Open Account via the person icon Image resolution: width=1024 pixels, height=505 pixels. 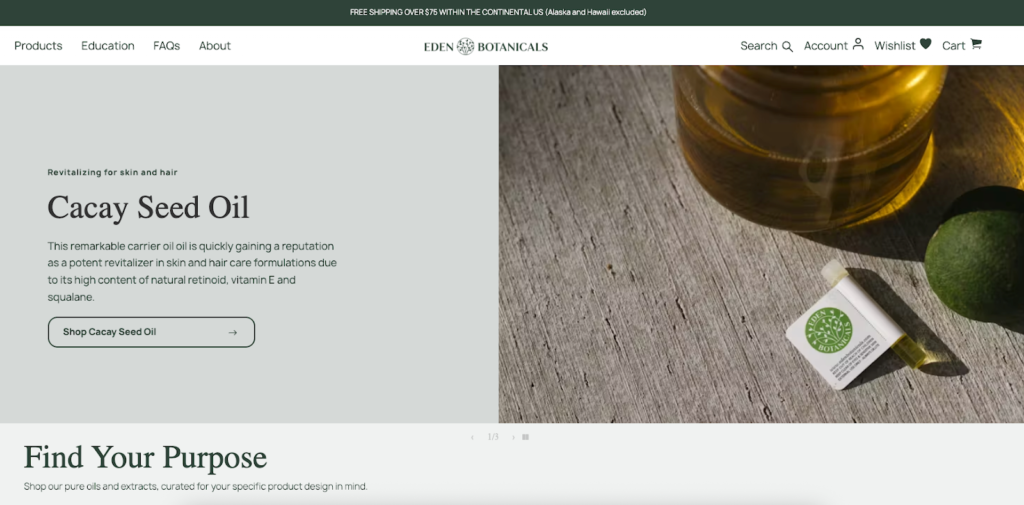[858, 44]
